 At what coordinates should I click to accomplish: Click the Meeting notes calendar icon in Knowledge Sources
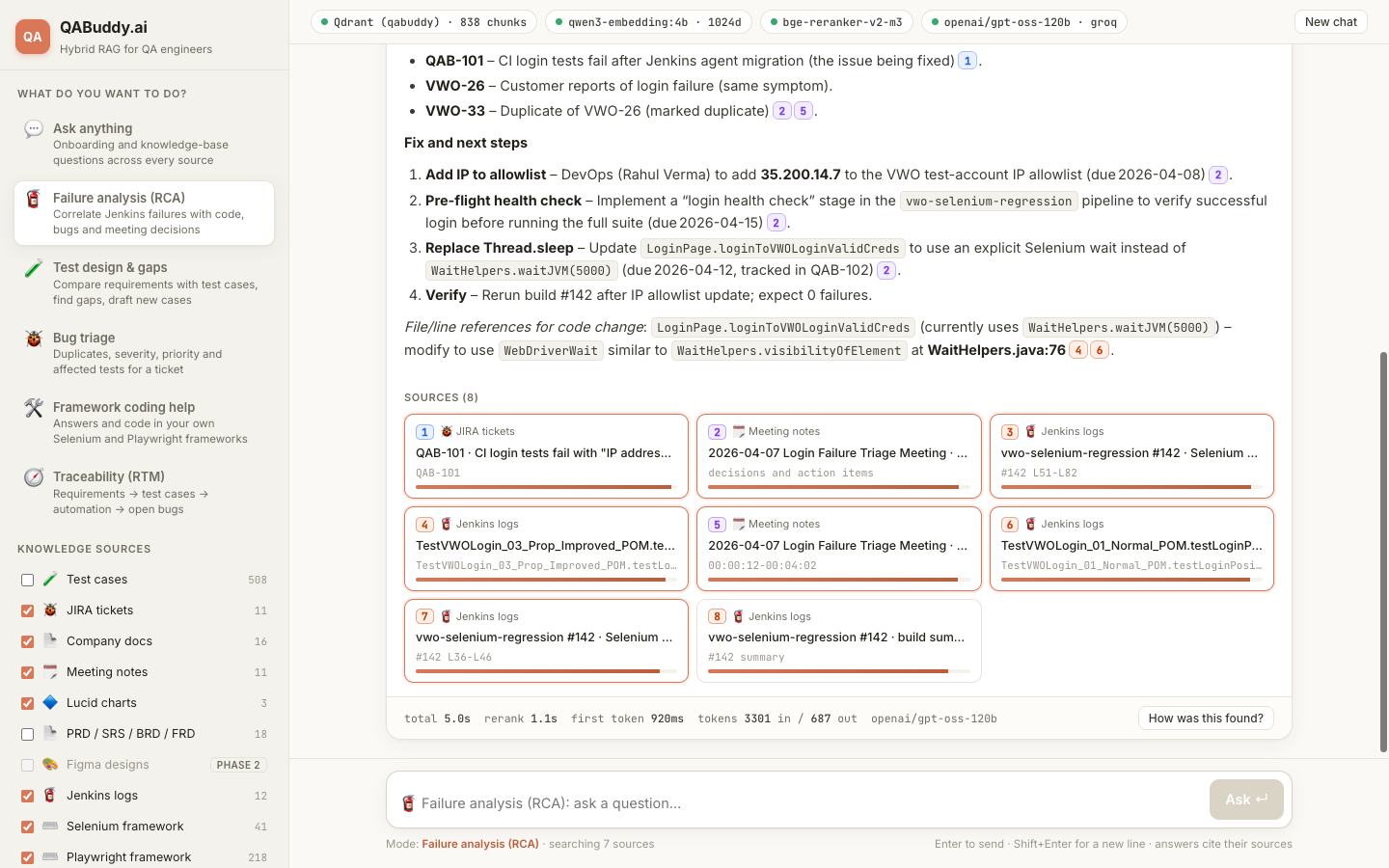coord(50,672)
